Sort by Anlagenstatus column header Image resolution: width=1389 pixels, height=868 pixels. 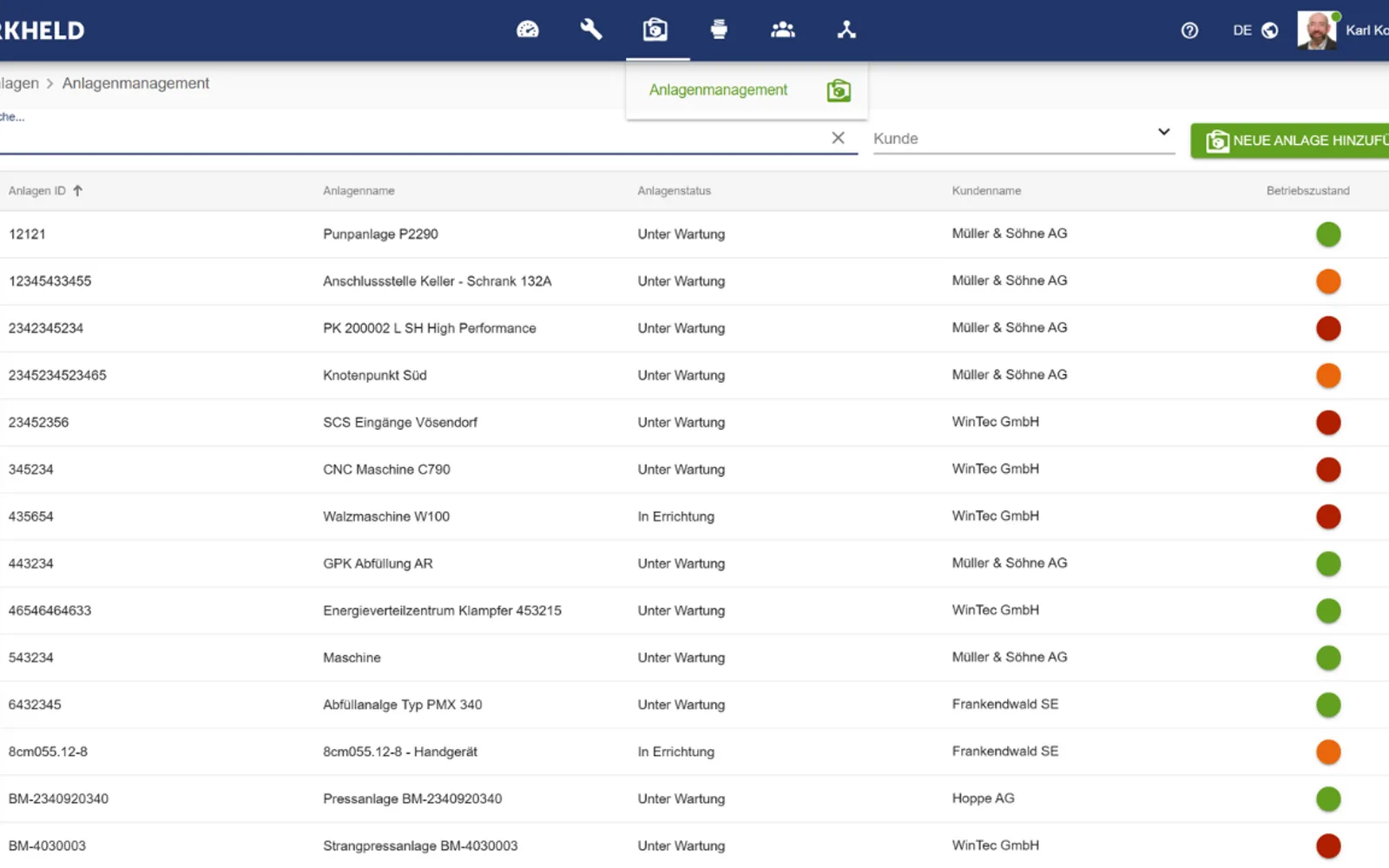(674, 191)
